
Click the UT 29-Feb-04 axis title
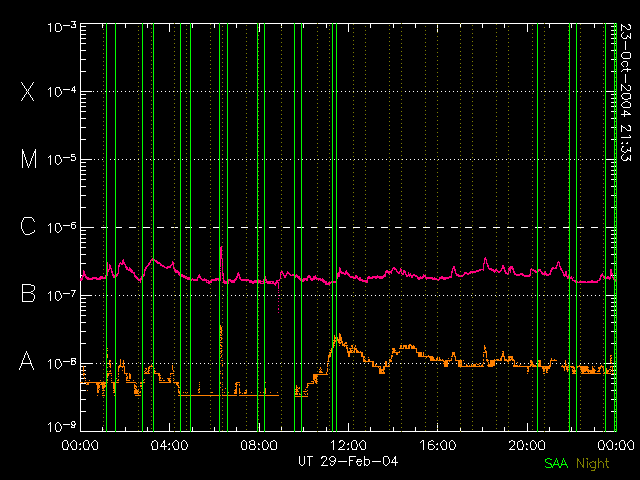(348, 462)
